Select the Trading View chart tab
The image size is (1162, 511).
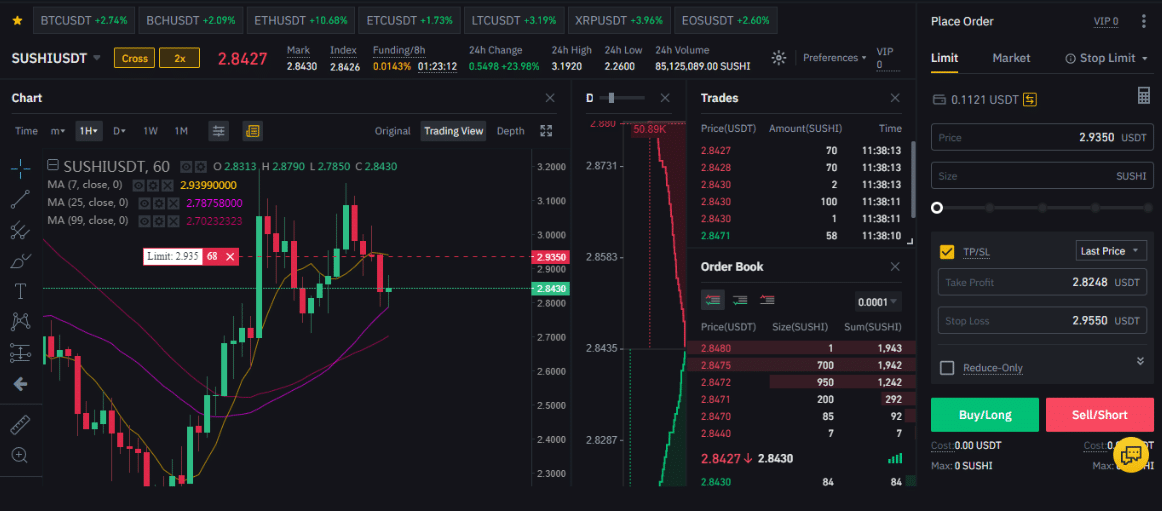coord(454,131)
